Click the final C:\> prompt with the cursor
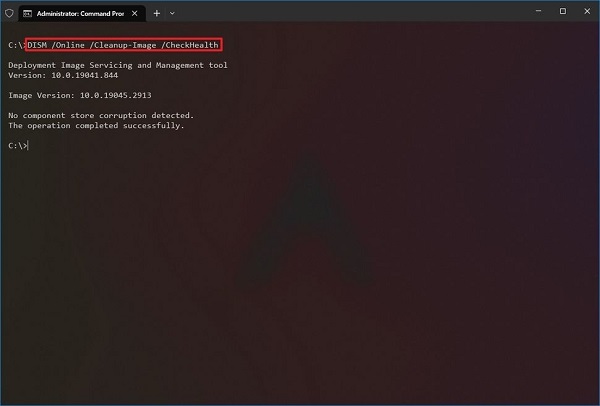 click(18, 146)
